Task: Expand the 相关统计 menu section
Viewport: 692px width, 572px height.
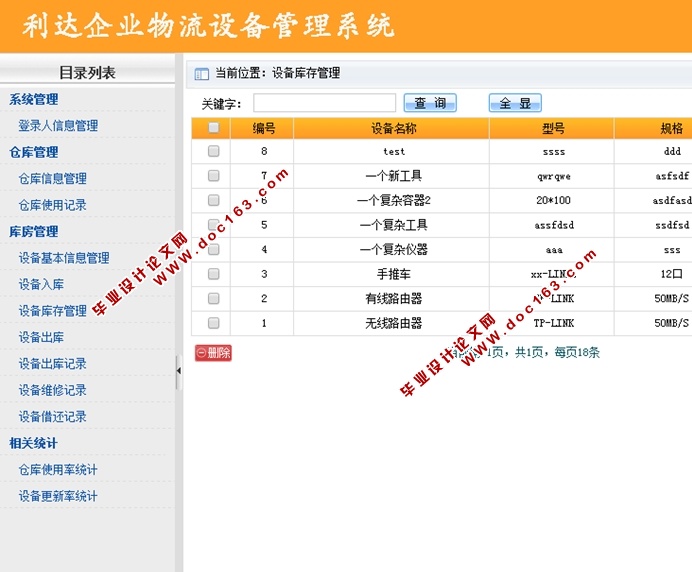Action: pos(34,443)
